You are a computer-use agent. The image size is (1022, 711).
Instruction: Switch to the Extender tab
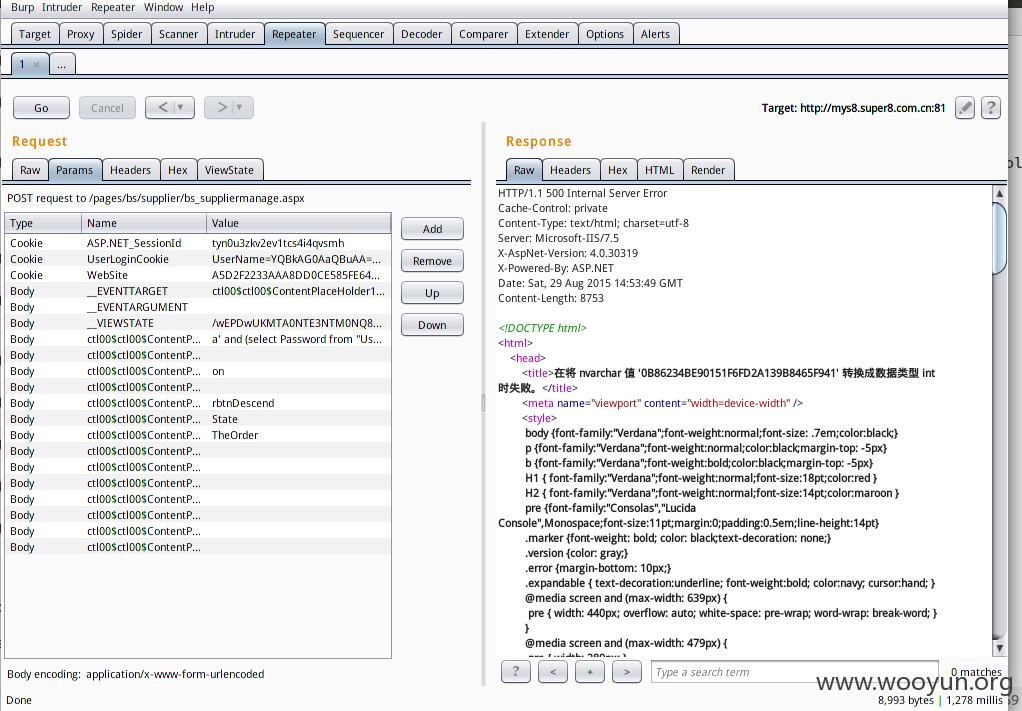pyautogui.click(x=547, y=34)
